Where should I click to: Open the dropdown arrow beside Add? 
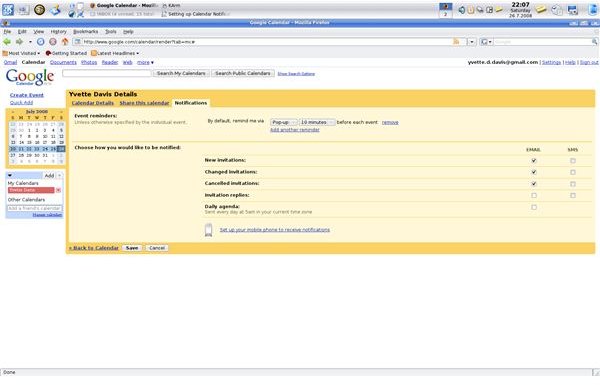[59, 176]
